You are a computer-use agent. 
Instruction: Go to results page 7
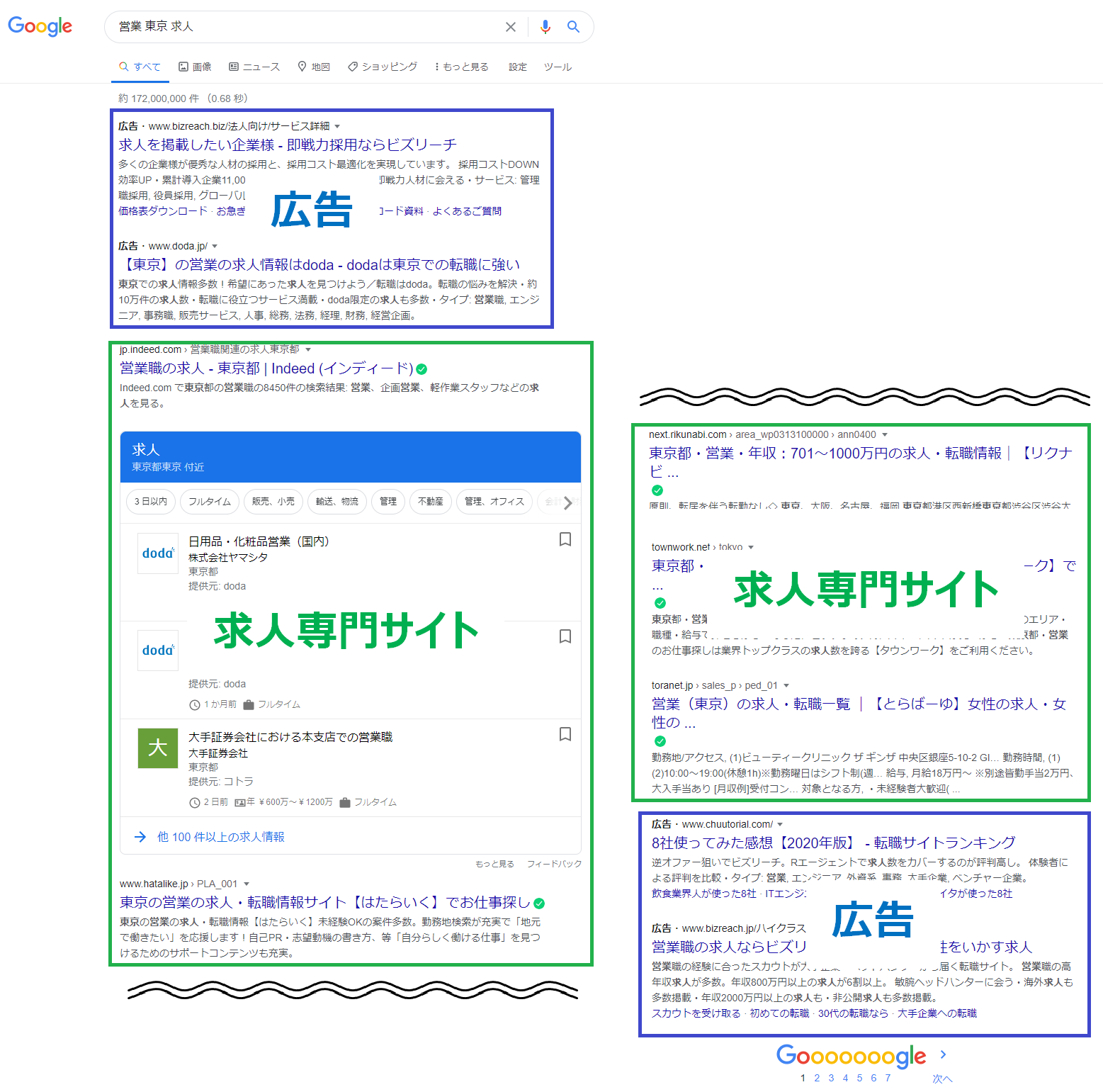click(x=888, y=1078)
